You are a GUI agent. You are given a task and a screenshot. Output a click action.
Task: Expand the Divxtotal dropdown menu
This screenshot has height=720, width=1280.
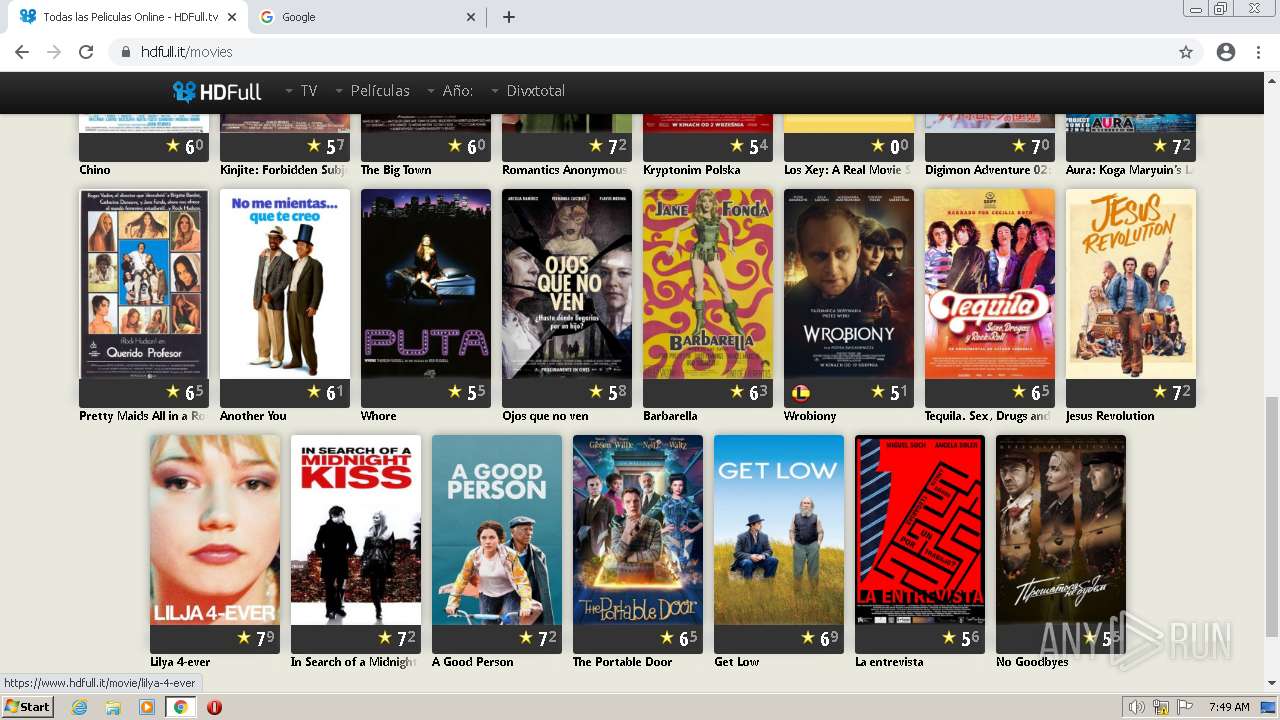pos(528,91)
